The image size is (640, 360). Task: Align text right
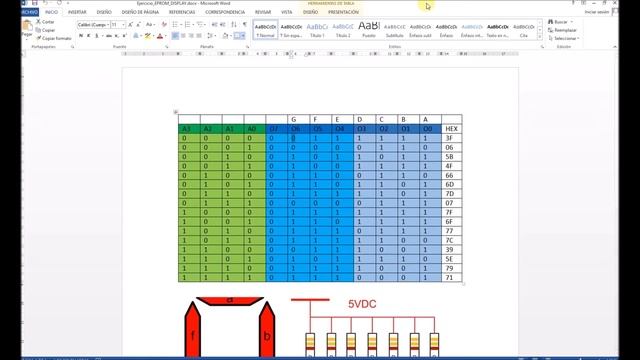pyautogui.click(x=191, y=36)
